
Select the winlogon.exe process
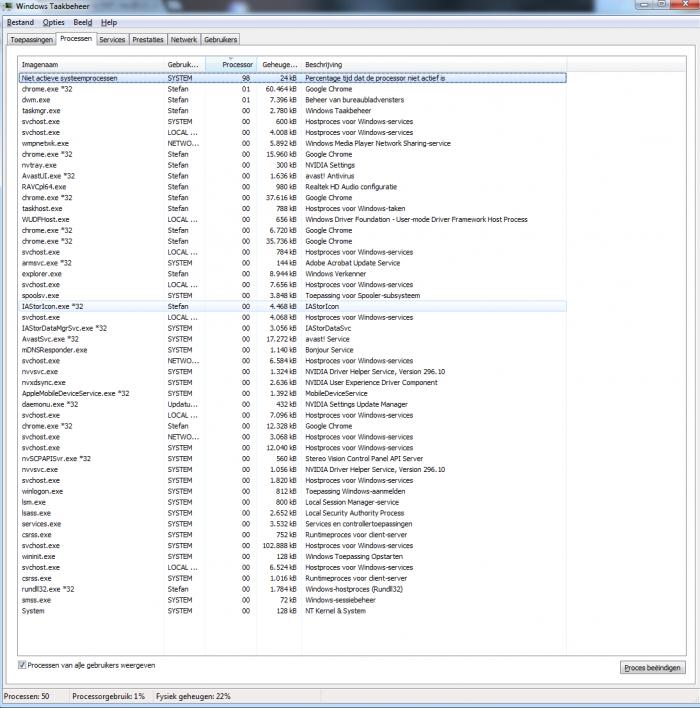pos(293,491)
